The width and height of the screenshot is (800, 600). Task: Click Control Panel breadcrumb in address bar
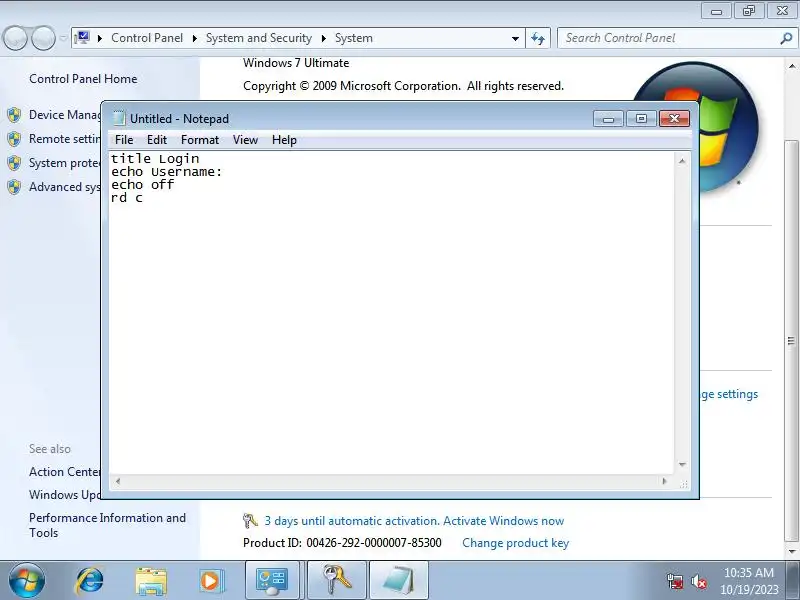pyautogui.click(x=147, y=38)
